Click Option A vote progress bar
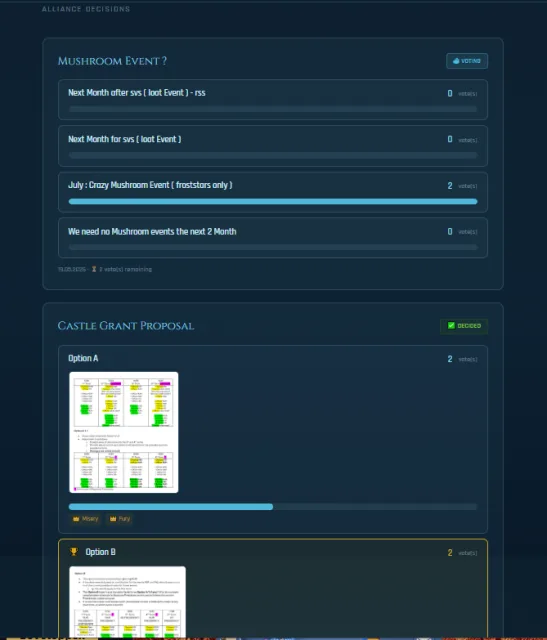This screenshot has width=547, height=640. point(273,507)
